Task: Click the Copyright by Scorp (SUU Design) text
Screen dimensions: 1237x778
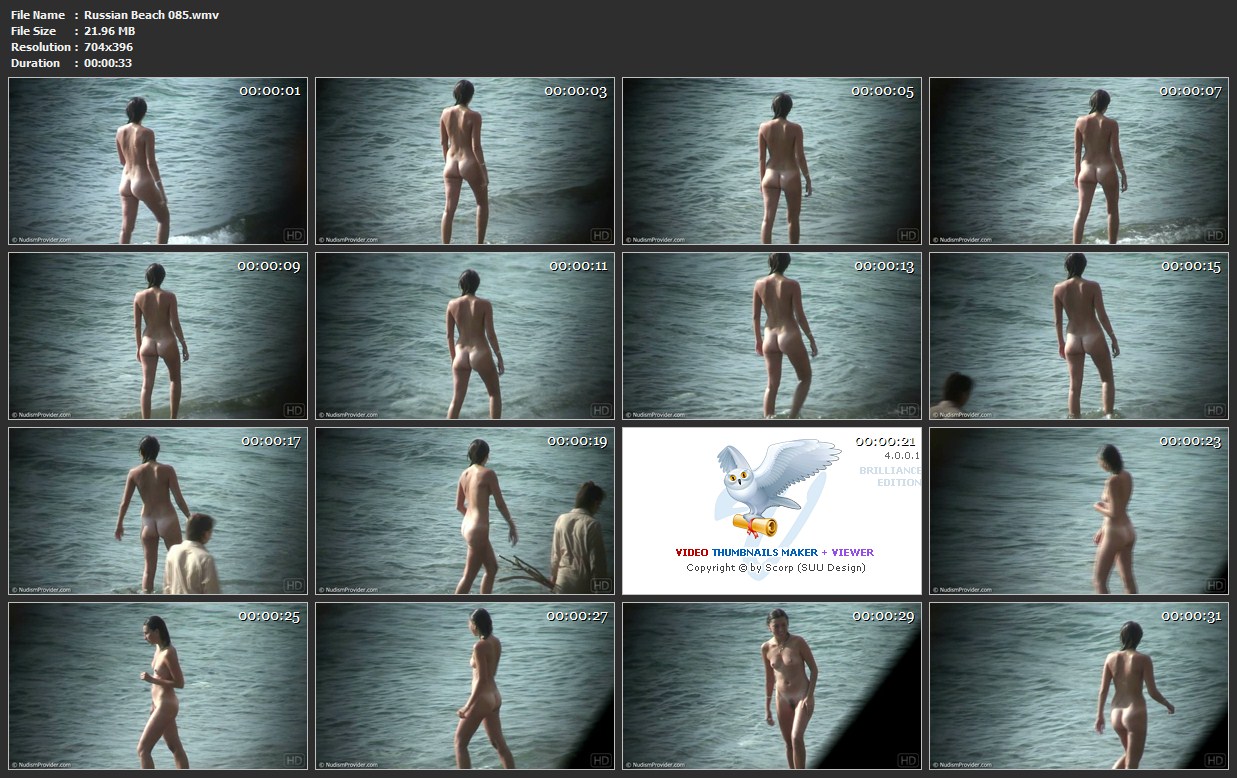Action: tap(775, 568)
